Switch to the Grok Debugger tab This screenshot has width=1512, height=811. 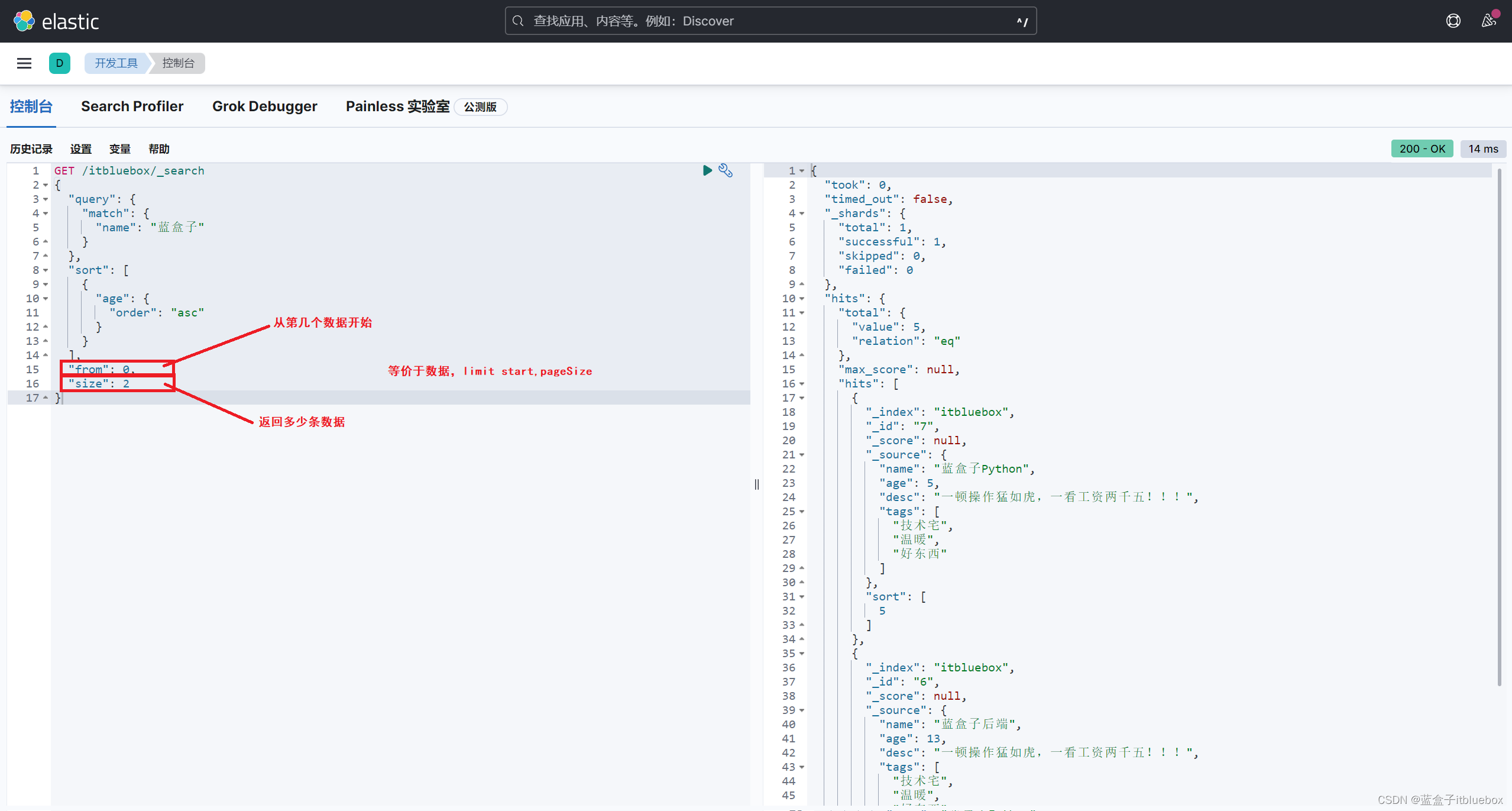[264, 106]
